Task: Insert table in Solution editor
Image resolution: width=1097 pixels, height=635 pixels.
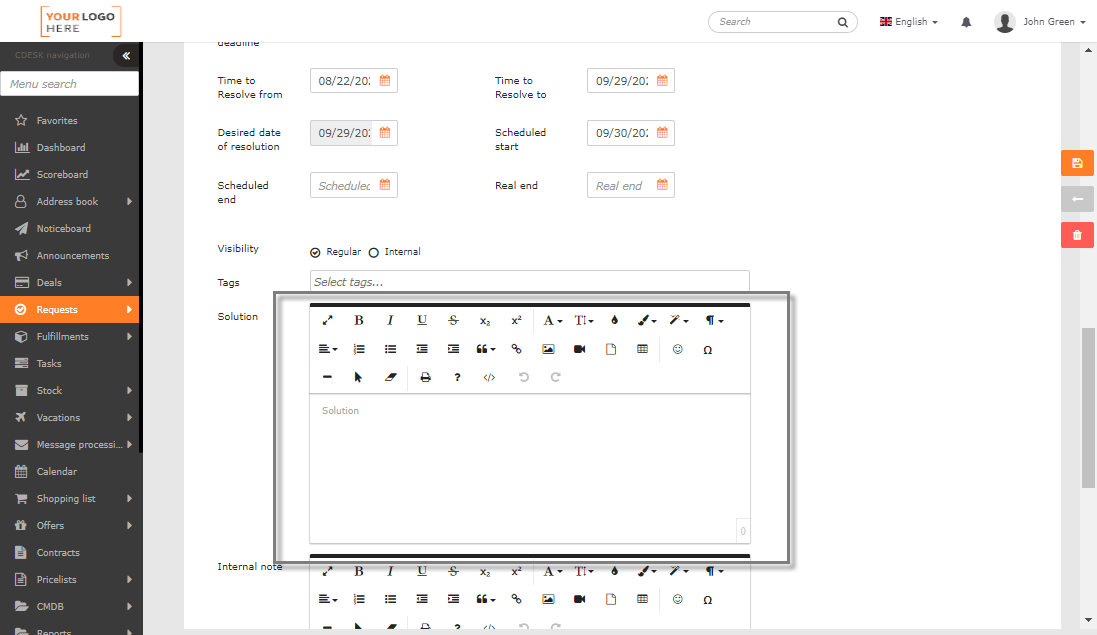Action: 642,349
